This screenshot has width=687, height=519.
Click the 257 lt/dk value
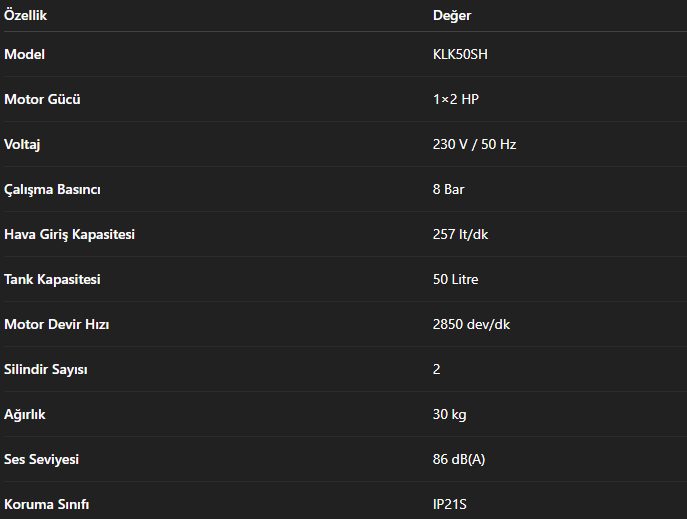pos(460,234)
